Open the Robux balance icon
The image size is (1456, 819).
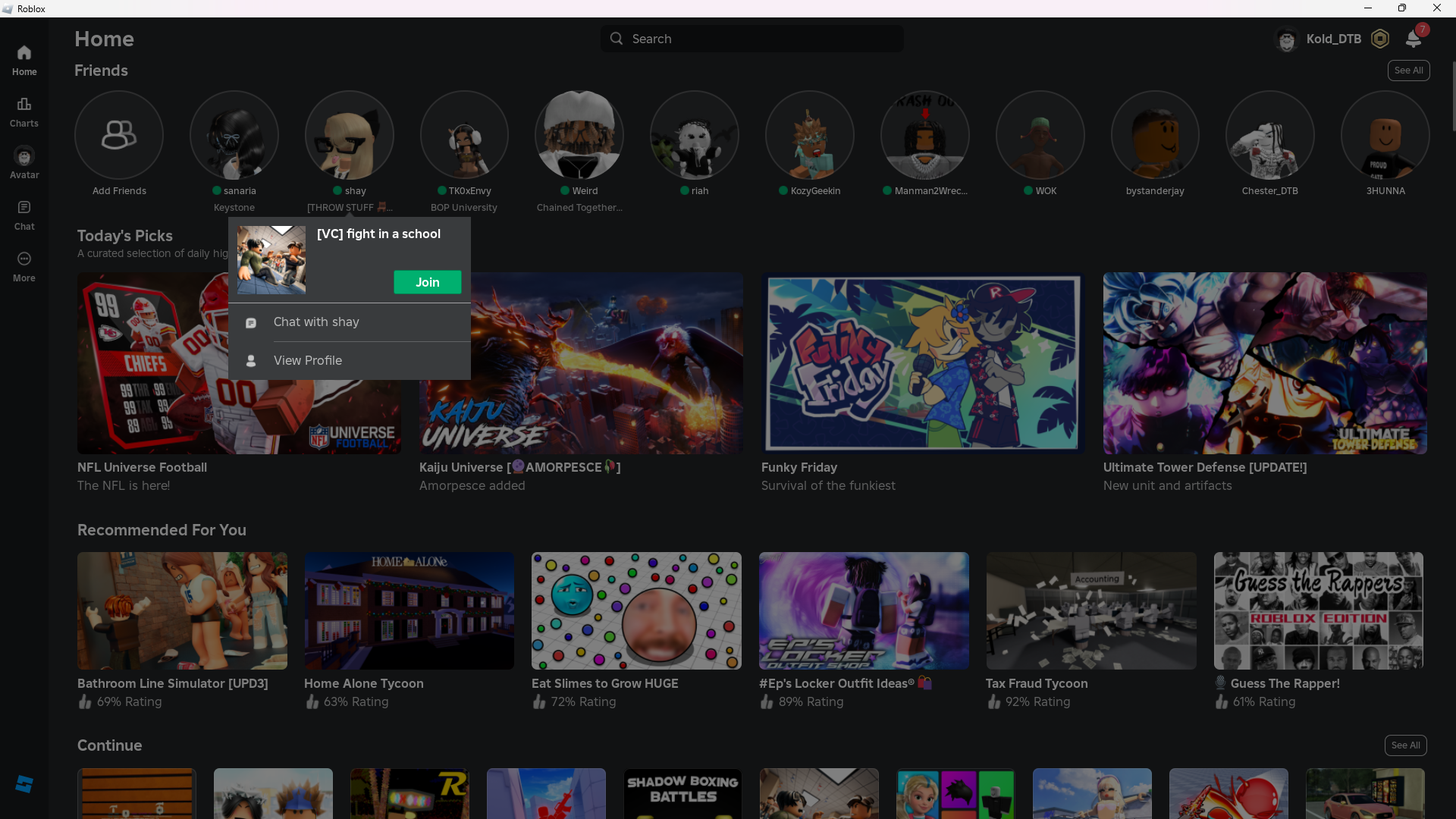[1380, 39]
